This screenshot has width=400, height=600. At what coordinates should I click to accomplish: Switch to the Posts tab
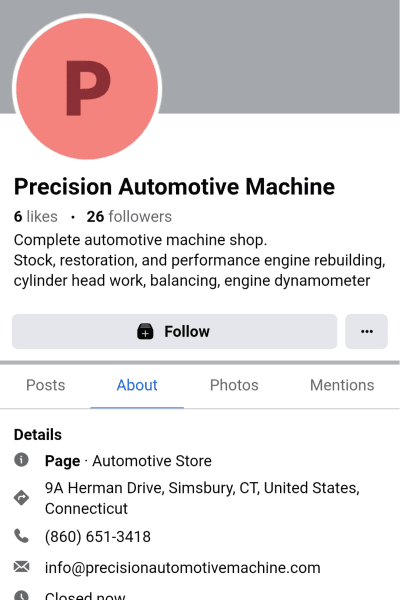[x=46, y=385]
